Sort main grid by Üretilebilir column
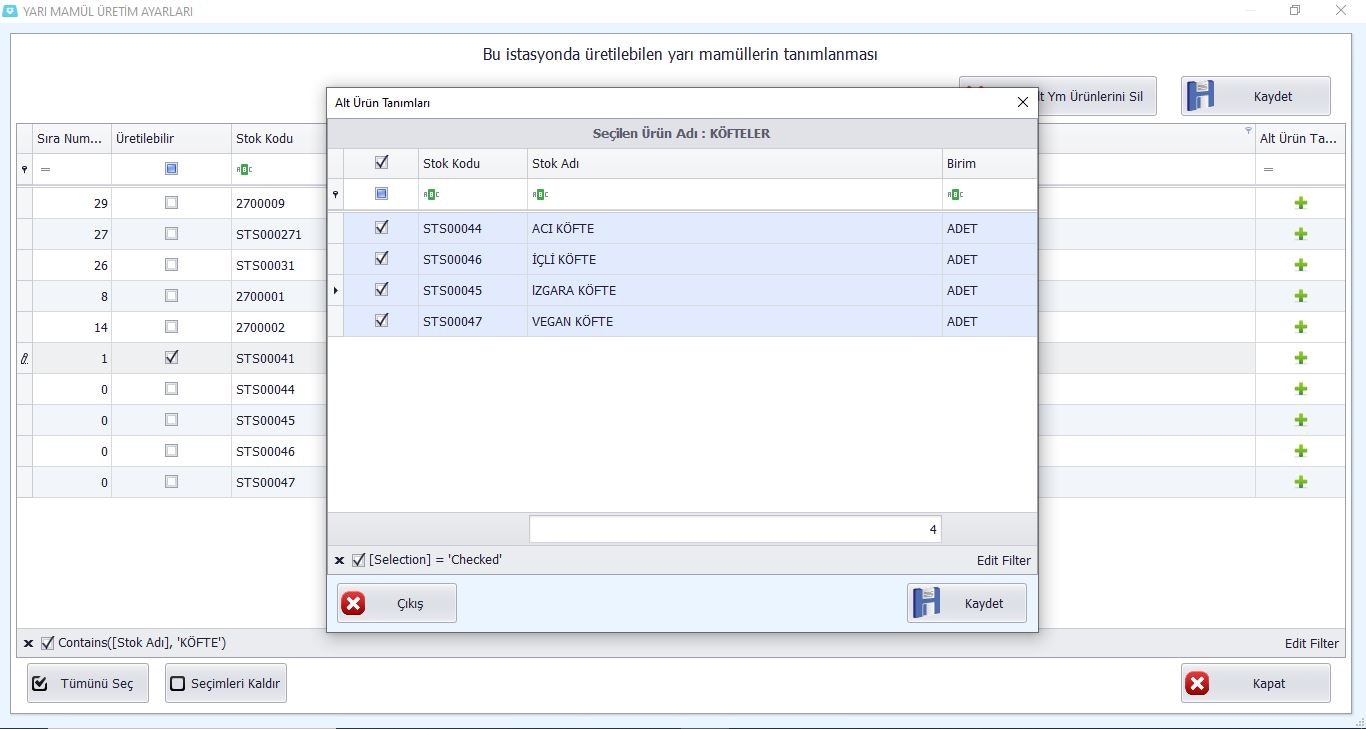Image resolution: width=1366 pixels, height=729 pixels. pos(171,139)
